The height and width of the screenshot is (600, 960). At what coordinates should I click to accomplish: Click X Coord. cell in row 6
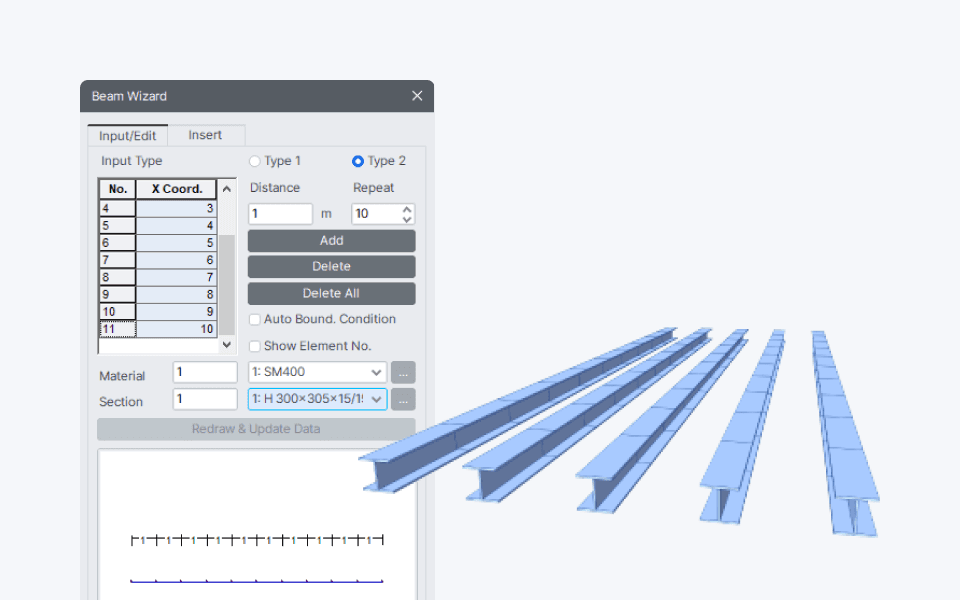tap(176, 242)
